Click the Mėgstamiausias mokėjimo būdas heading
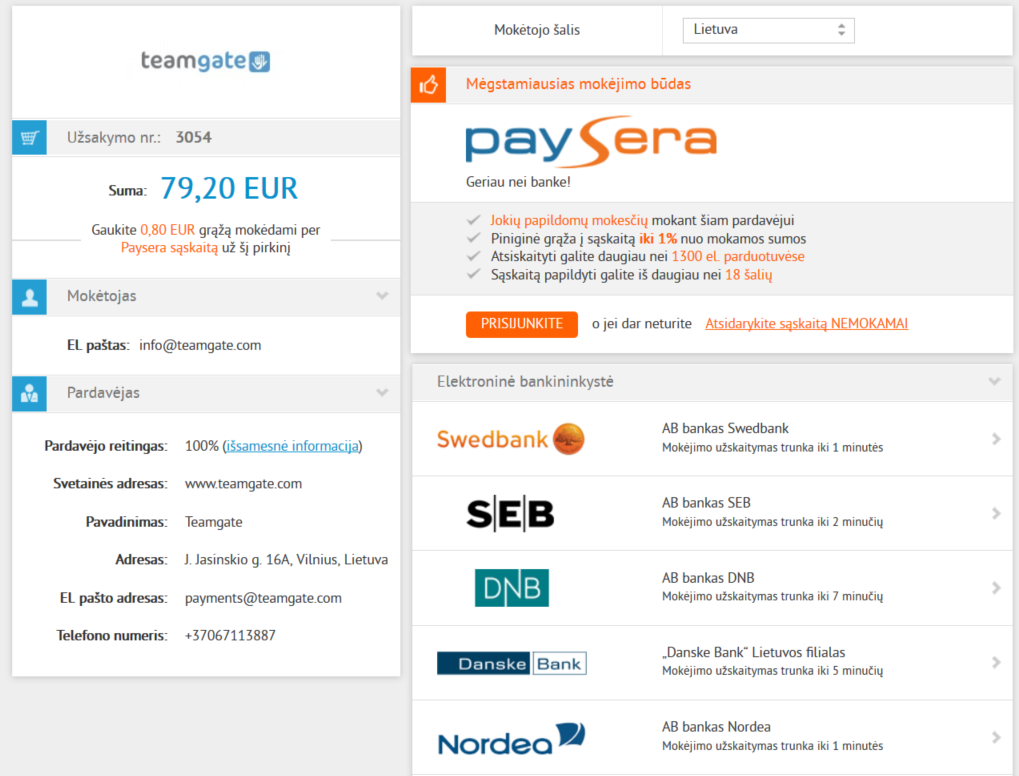The image size is (1019, 776). [578, 84]
